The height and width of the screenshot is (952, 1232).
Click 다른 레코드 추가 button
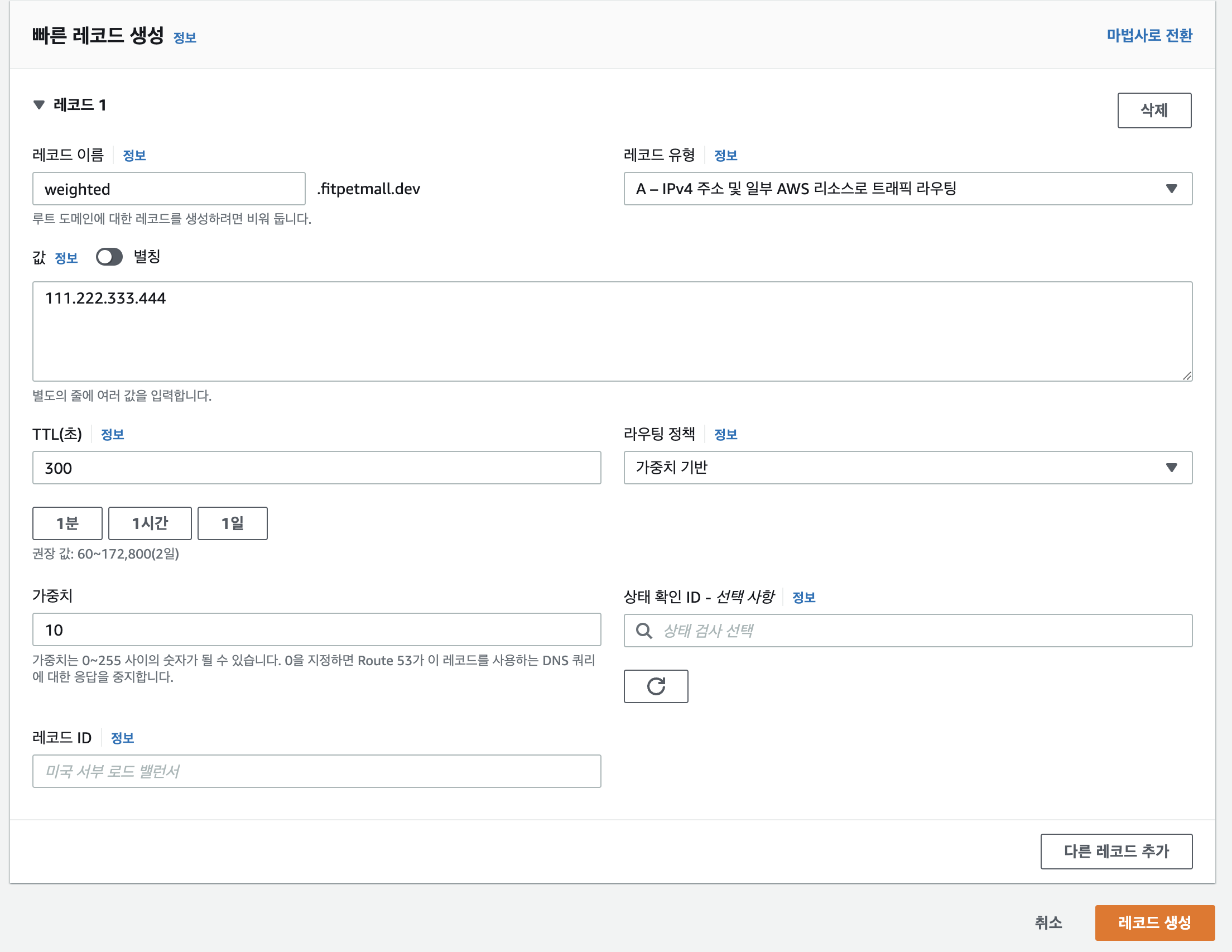[x=1116, y=852]
